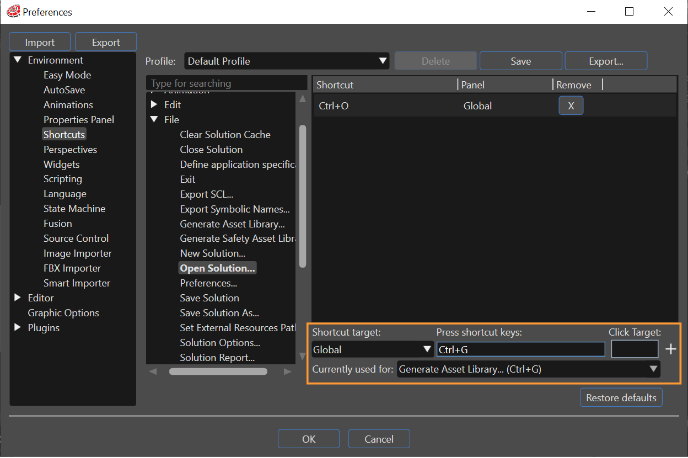The height and width of the screenshot is (458, 688).
Task: Select Easy Mode in Environment
Action: [x=67, y=75]
